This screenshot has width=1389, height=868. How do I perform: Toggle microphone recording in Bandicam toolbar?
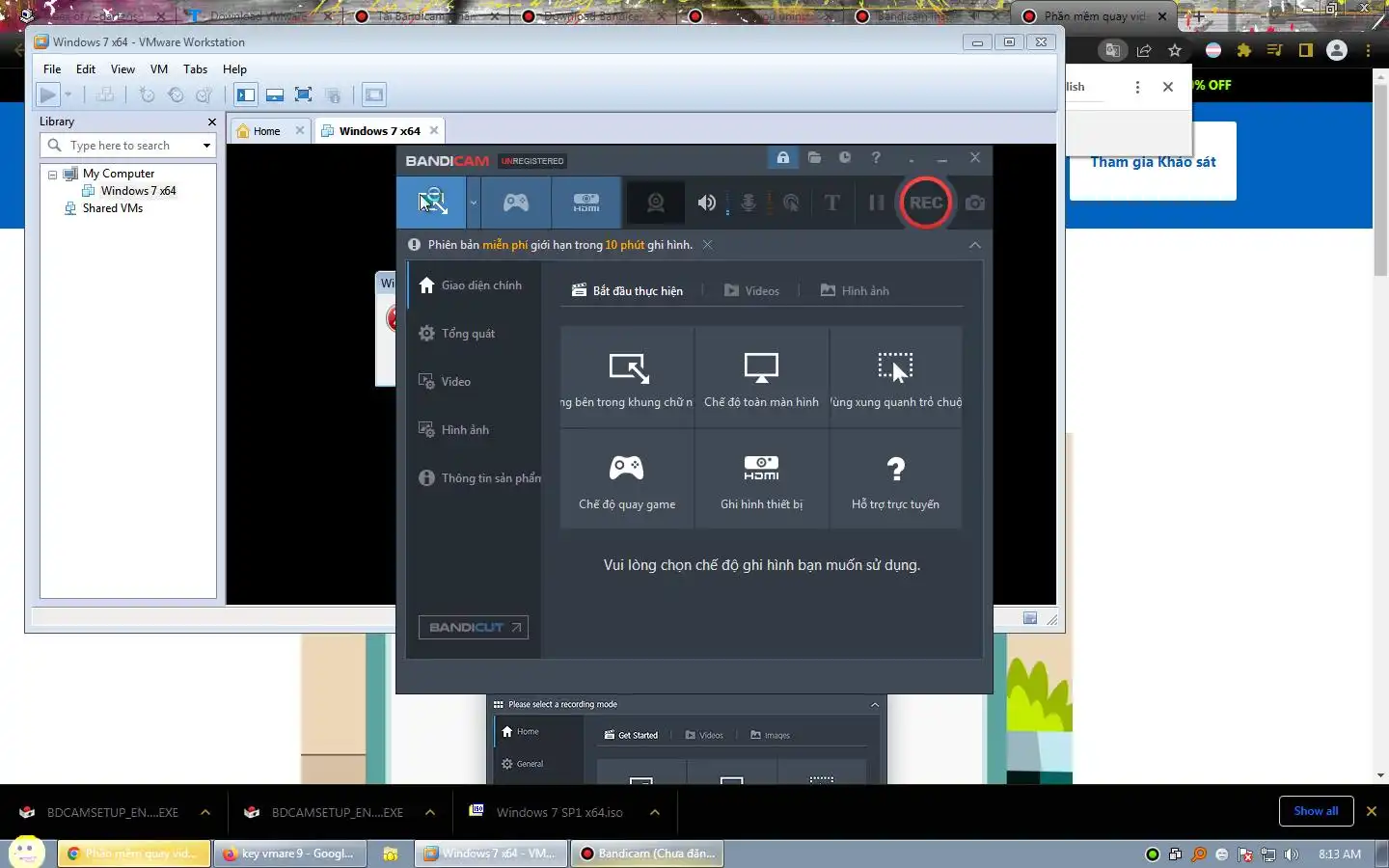click(x=748, y=203)
